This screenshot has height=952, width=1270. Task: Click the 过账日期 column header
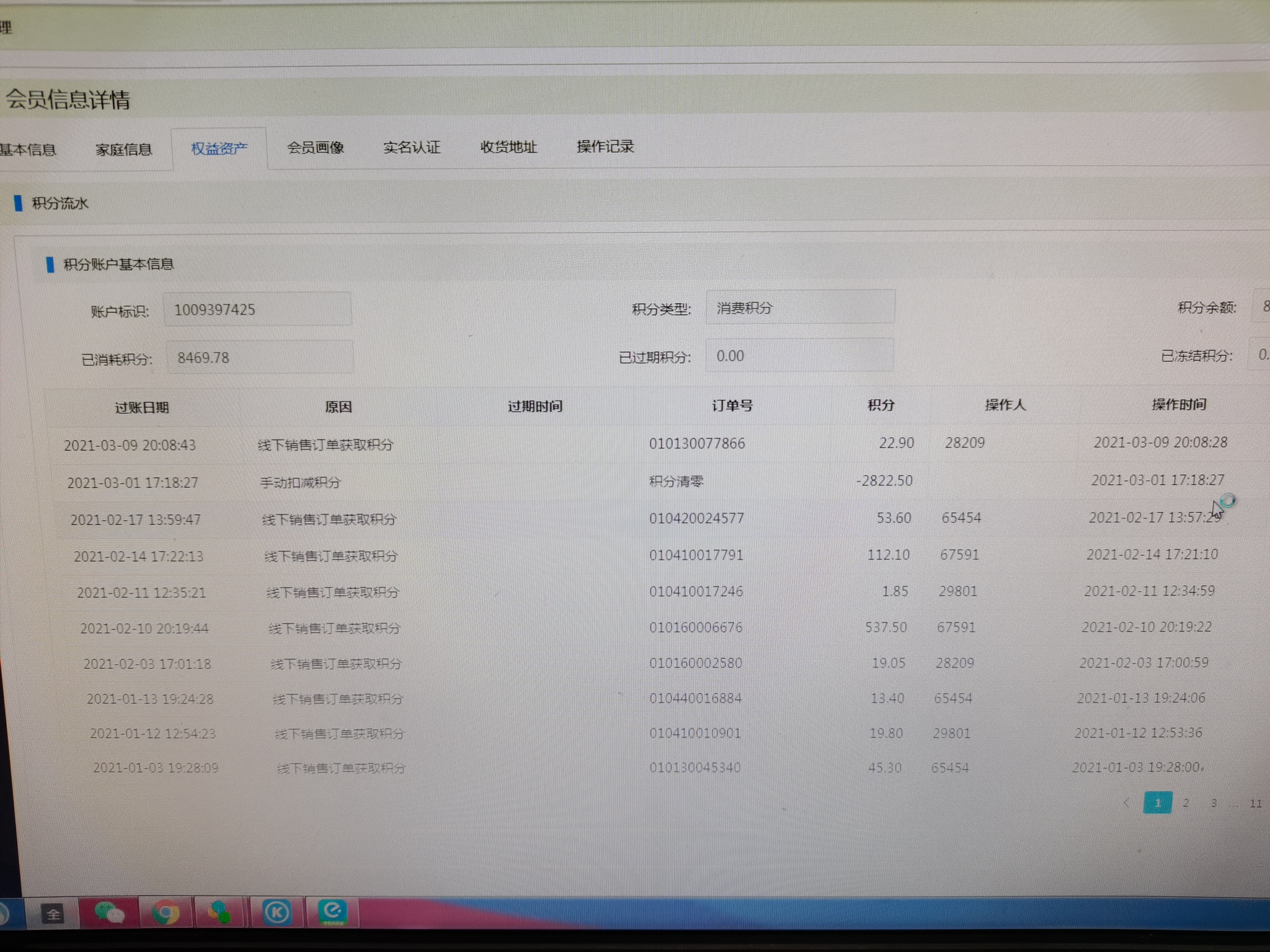point(141,407)
